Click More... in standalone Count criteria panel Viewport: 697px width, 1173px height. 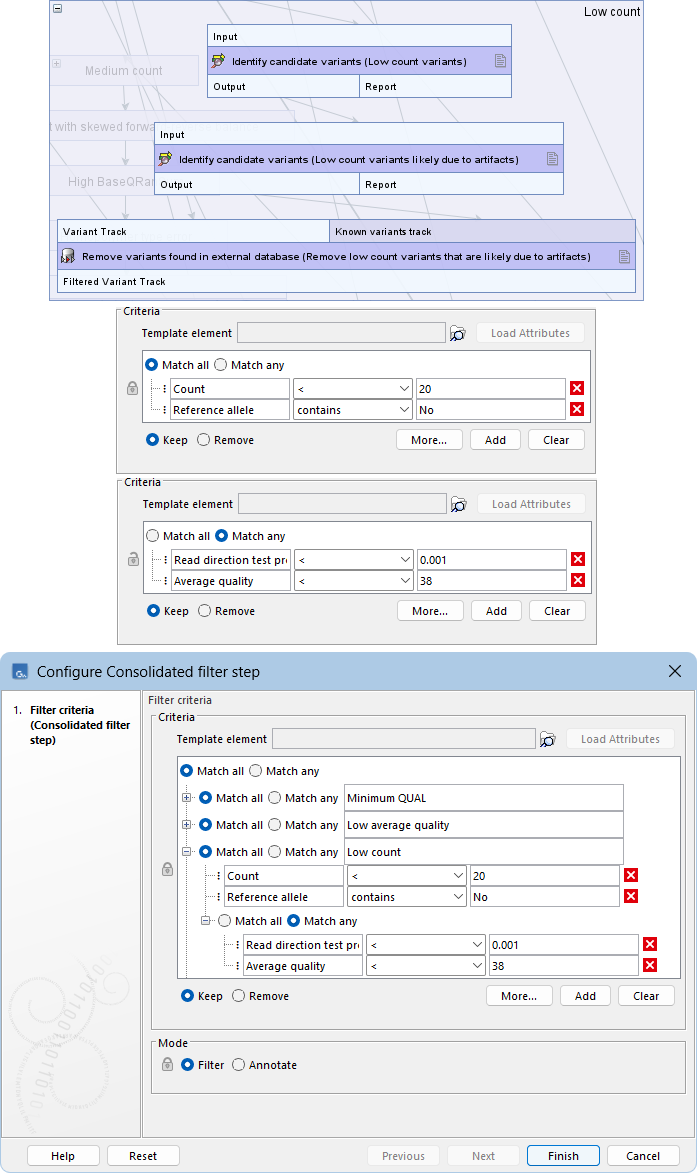429,440
